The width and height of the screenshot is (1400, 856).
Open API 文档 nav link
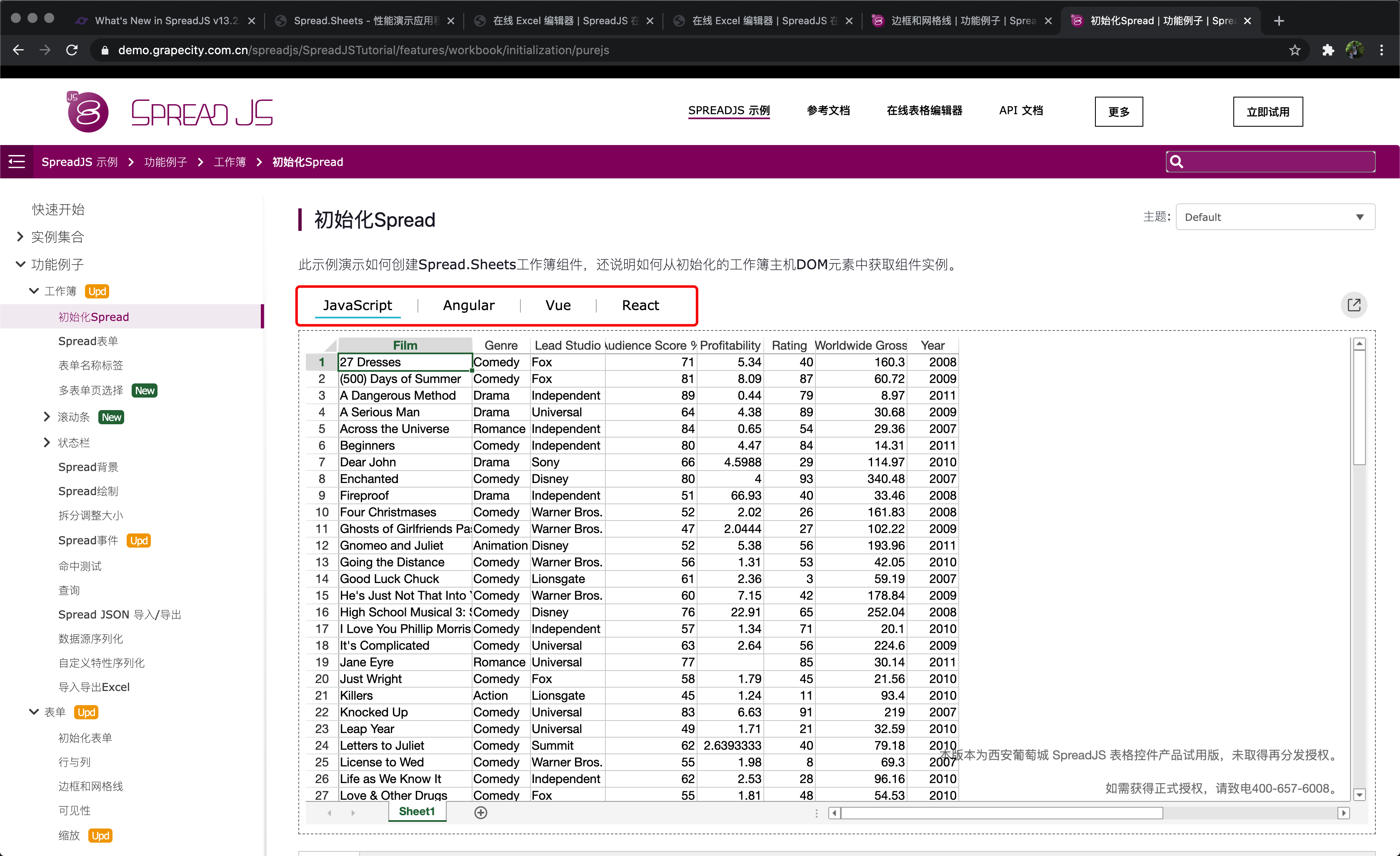coord(1021,110)
